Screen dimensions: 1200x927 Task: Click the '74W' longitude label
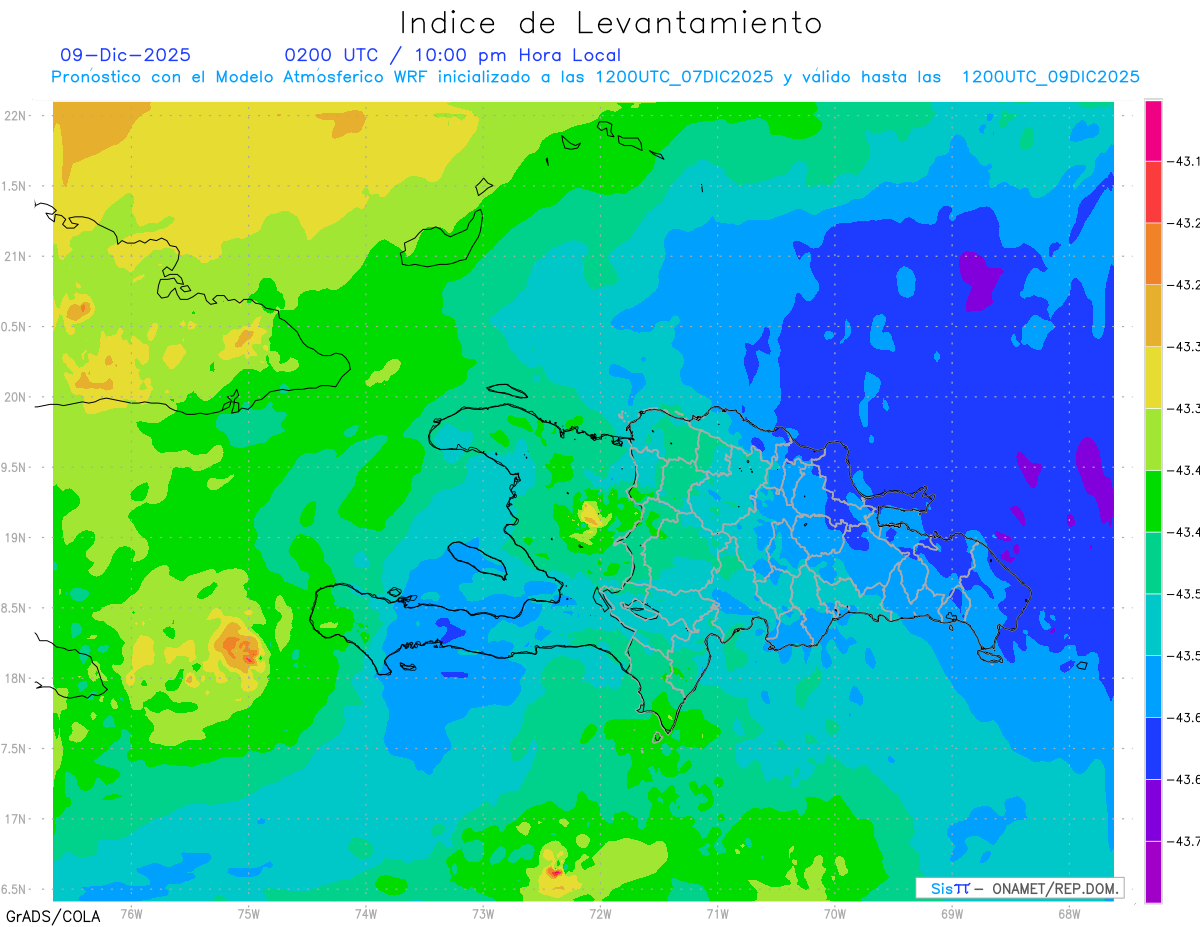(x=366, y=914)
